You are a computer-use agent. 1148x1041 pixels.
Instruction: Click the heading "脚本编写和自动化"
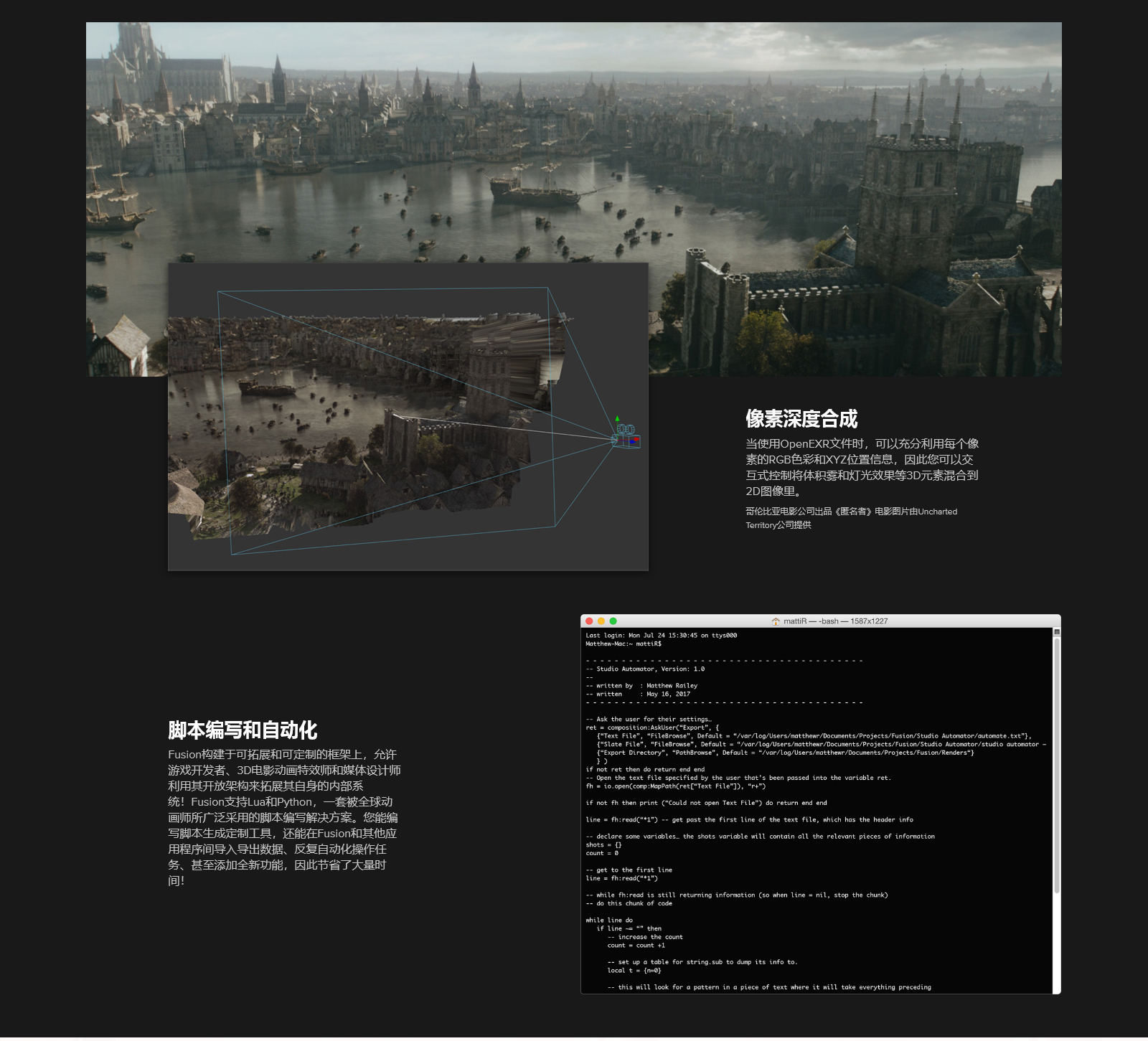click(x=243, y=730)
